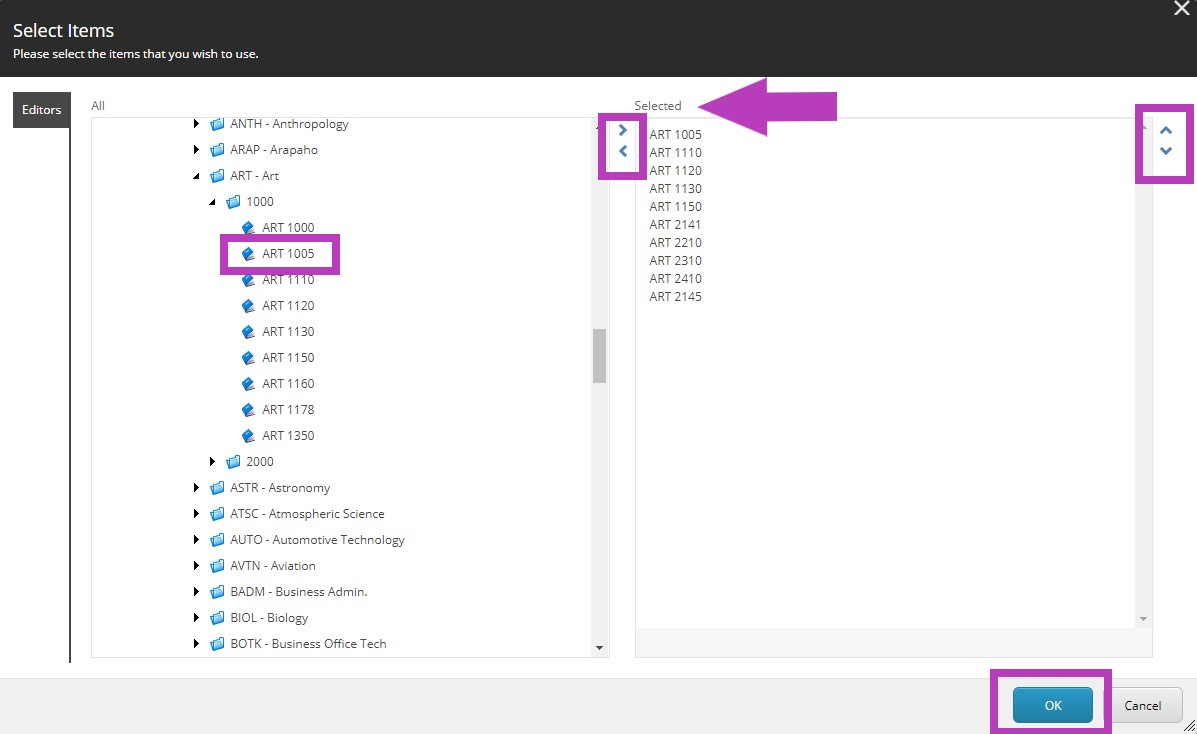
Task: Expand the AVTN - Aviation node
Action: click(x=196, y=565)
